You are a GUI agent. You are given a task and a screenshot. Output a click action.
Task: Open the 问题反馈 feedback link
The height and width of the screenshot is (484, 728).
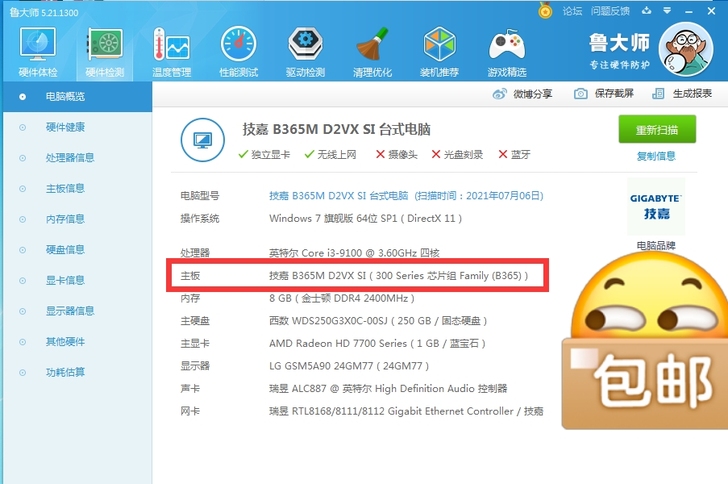[610, 11]
